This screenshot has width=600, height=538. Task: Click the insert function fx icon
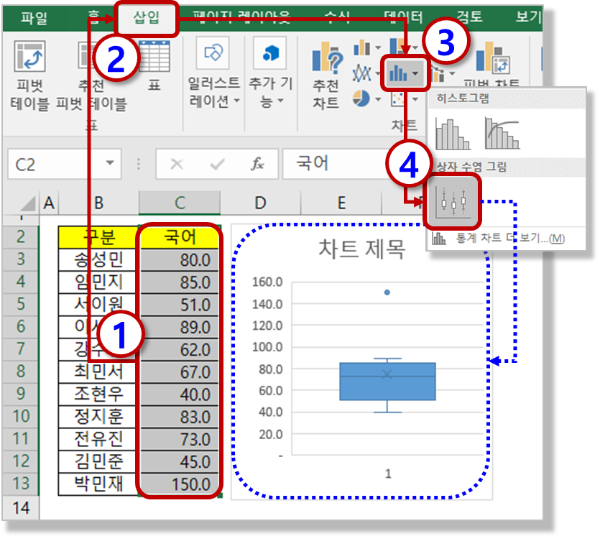click(258, 164)
